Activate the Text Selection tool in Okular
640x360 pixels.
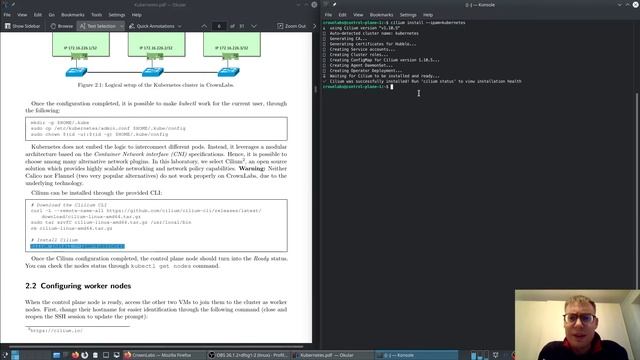coord(98,26)
